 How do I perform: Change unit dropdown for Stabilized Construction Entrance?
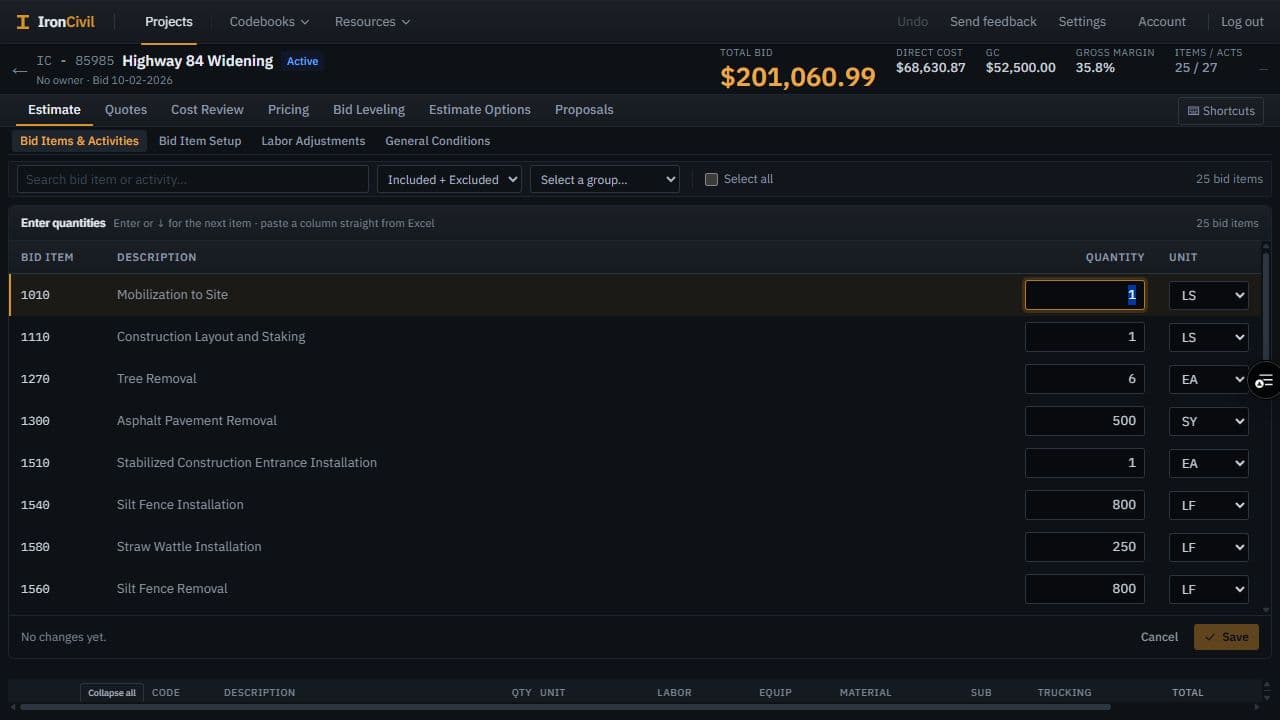(1208, 463)
